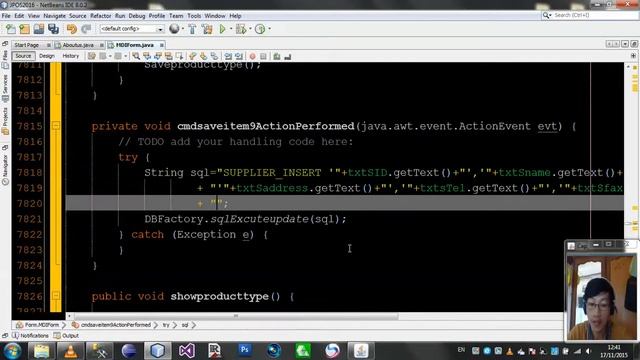Image resolution: width=640 pixels, height=360 pixels.
Task: Expand the Debug Project dropdown arrow
Action: pyautogui.click(x=250, y=29)
